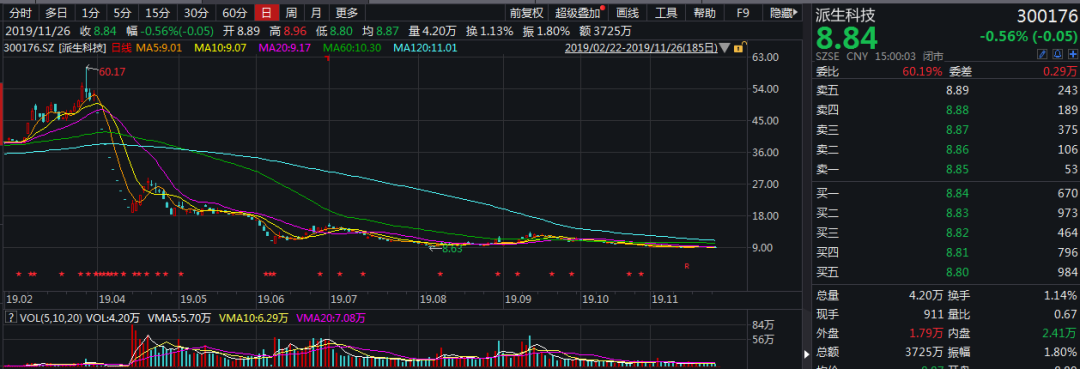
Task: Select the 日 daily K-line tab
Action: point(267,12)
